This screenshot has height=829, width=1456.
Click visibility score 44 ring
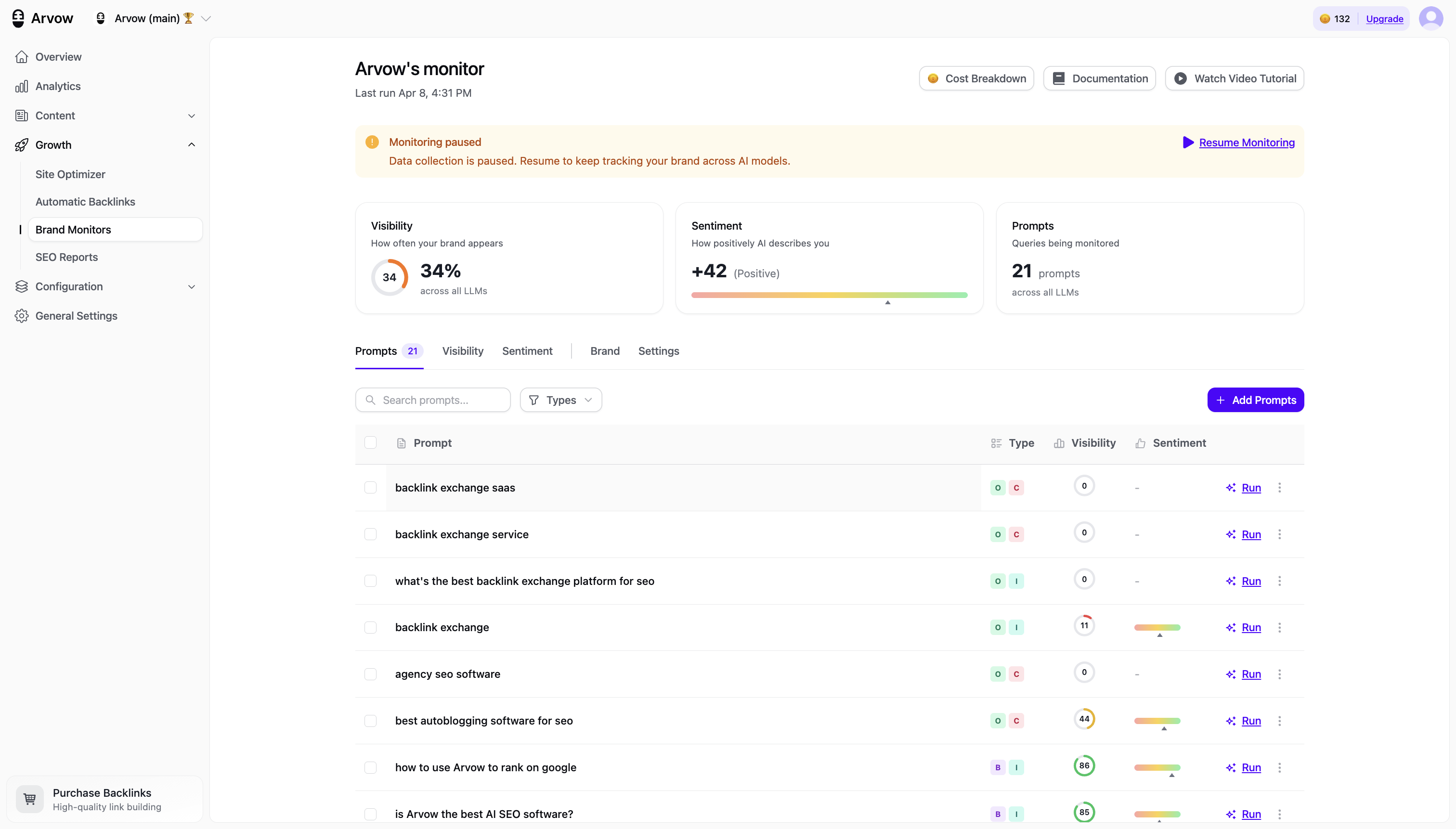pyautogui.click(x=1084, y=719)
